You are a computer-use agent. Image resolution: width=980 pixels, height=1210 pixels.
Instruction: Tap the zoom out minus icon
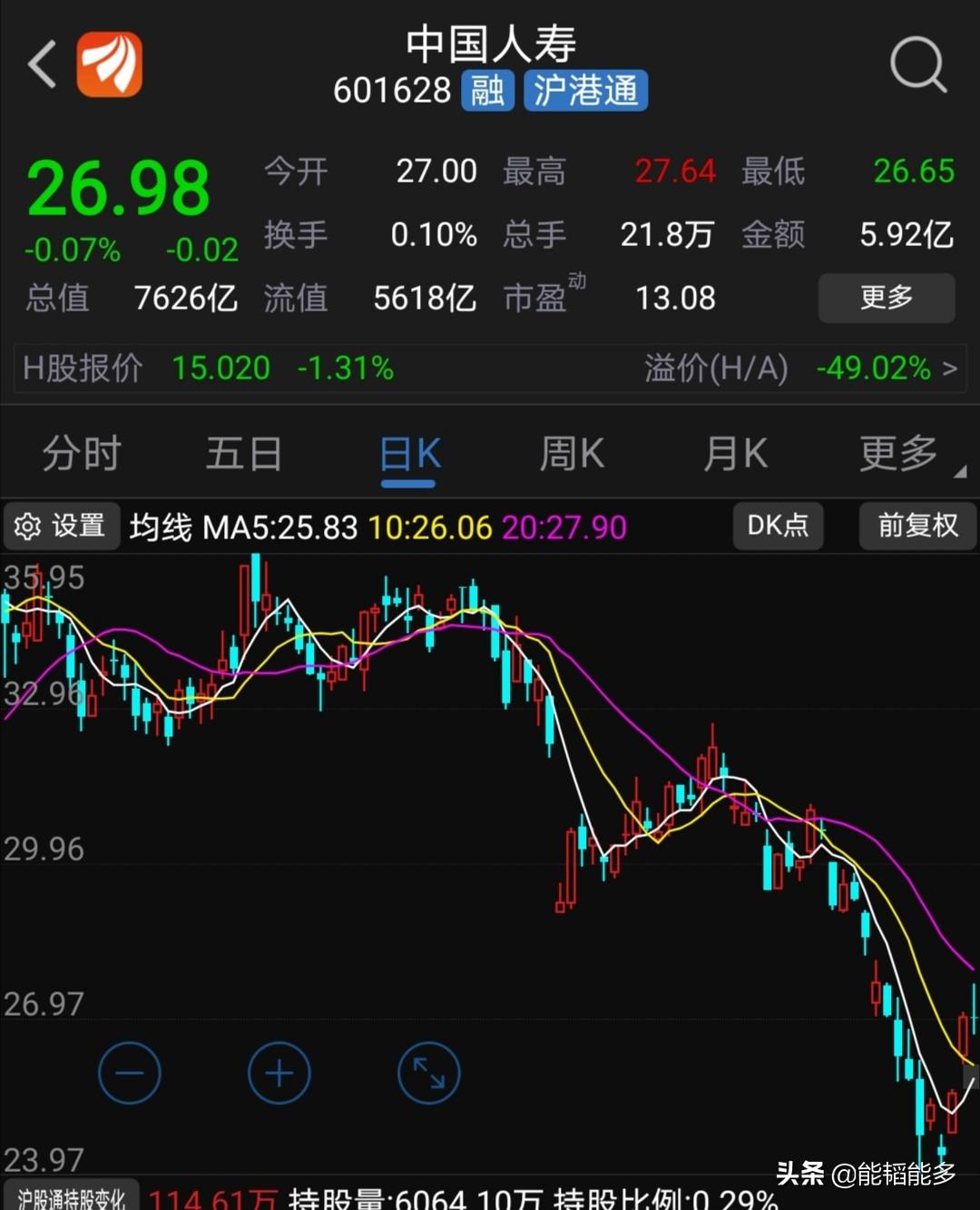point(130,1073)
